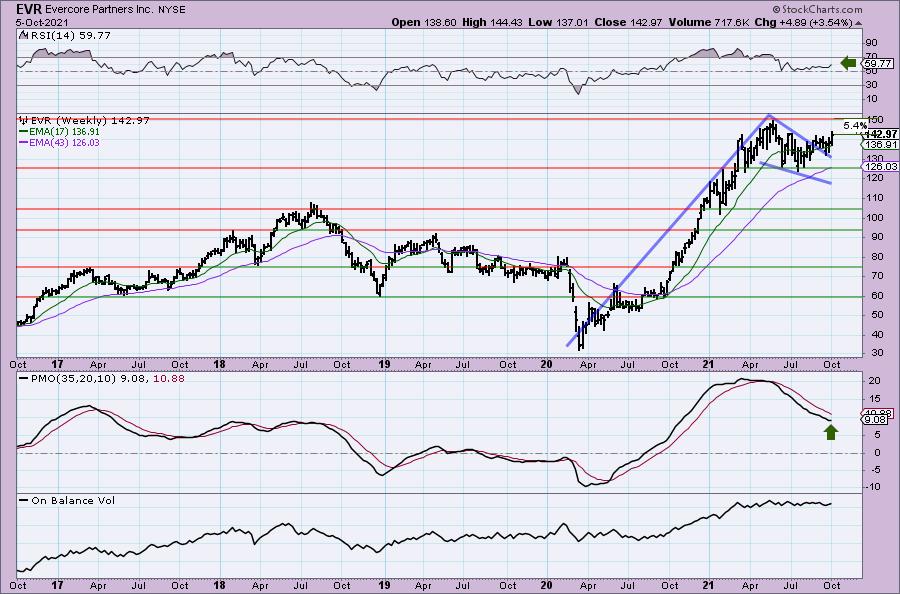Click the 136.91 EMA tag on axis

[882, 145]
